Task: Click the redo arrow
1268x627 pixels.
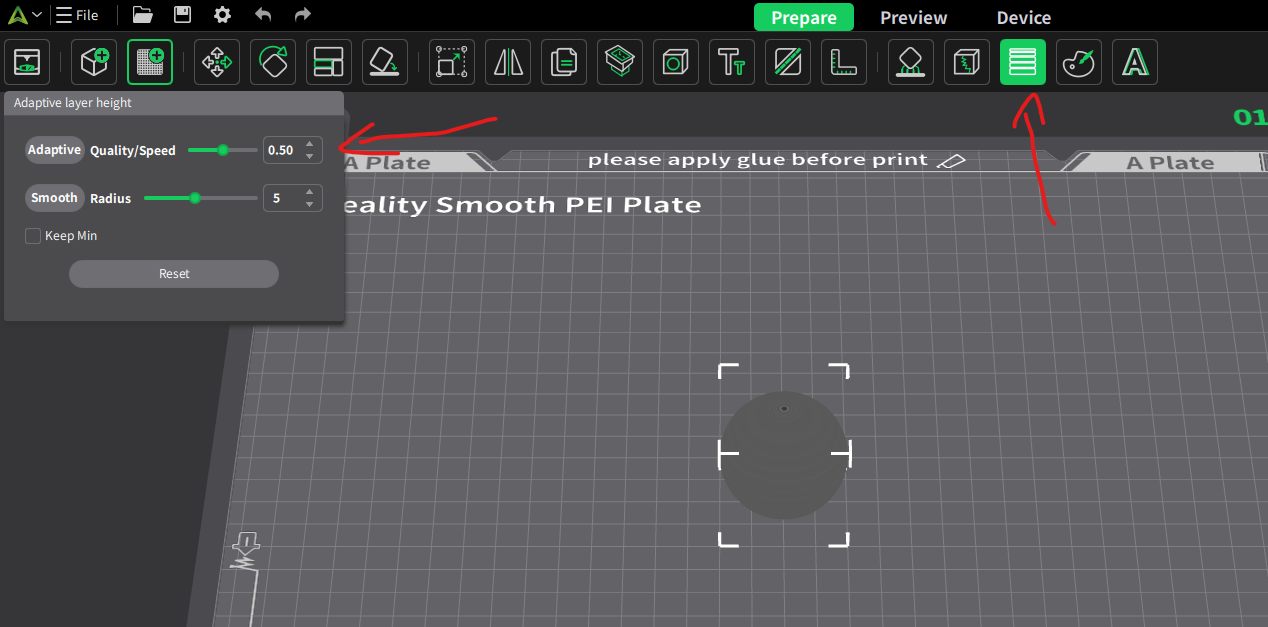Action: 302,15
